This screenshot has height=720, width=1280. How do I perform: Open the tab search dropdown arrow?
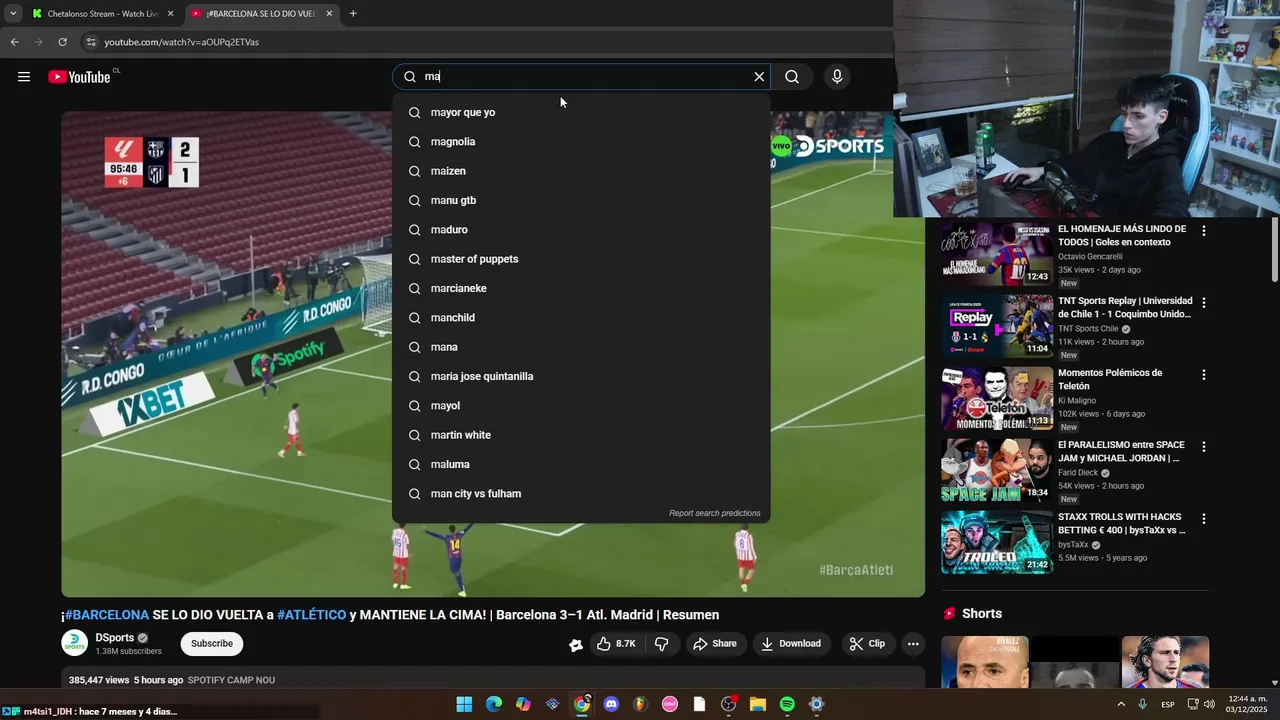(x=12, y=14)
